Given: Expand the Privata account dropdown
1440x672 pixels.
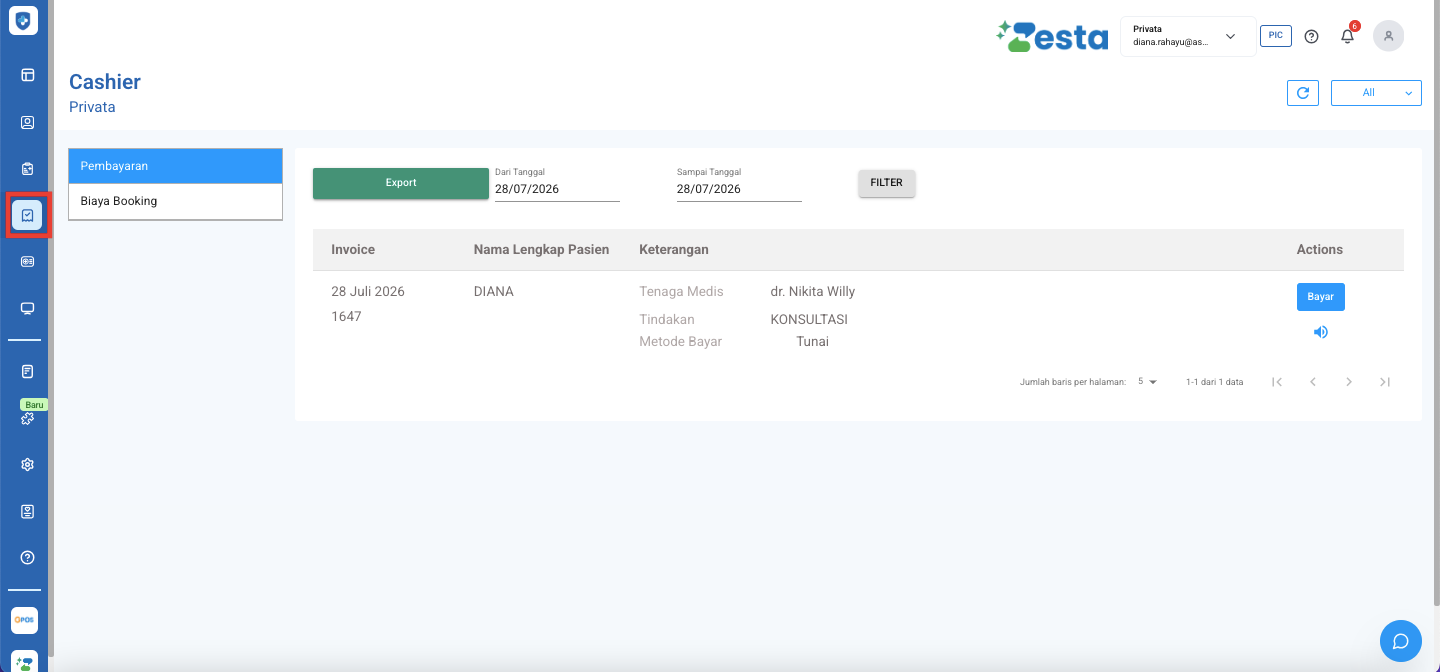Looking at the screenshot, I should click(x=1188, y=36).
